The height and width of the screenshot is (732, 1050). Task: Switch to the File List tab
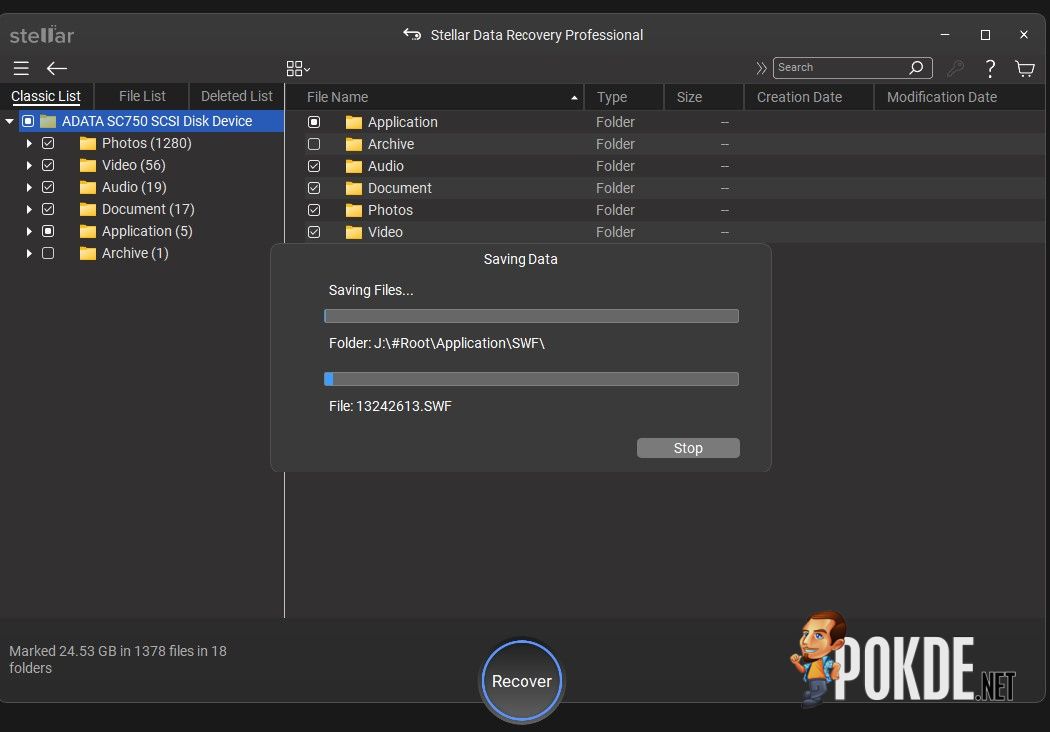pyautogui.click(x=142, y=96)
